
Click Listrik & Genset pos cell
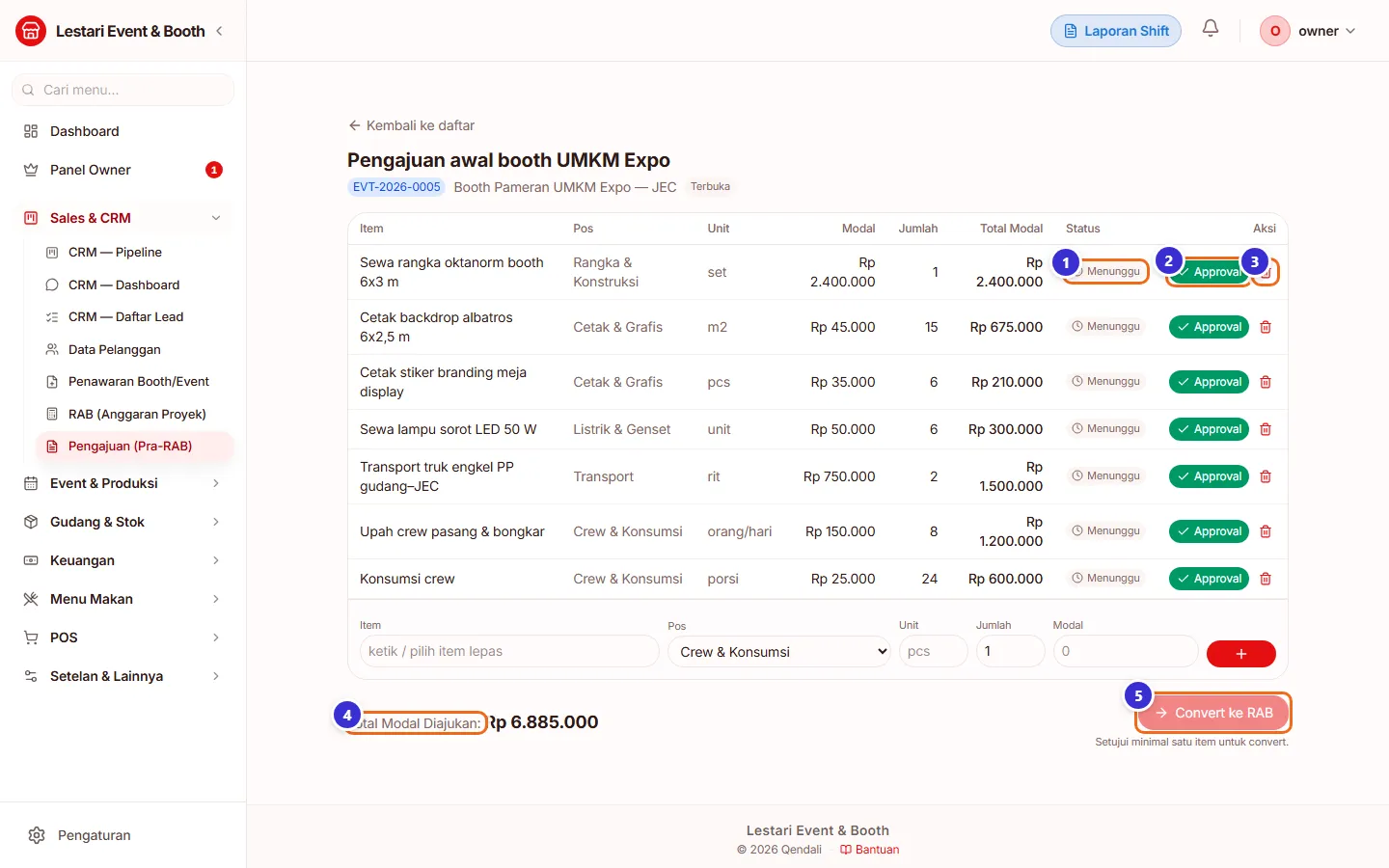[622, 429]
